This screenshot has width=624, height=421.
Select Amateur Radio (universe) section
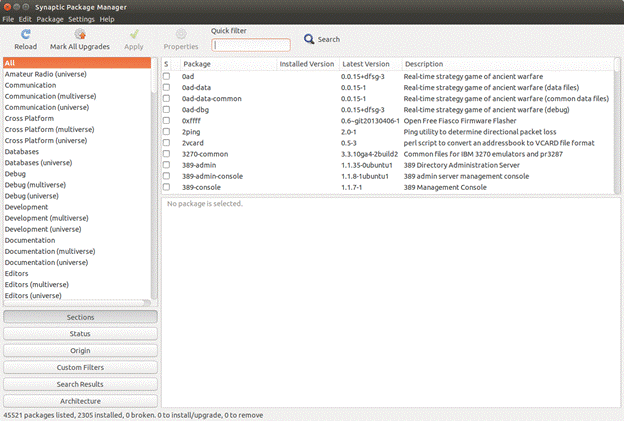77,74
